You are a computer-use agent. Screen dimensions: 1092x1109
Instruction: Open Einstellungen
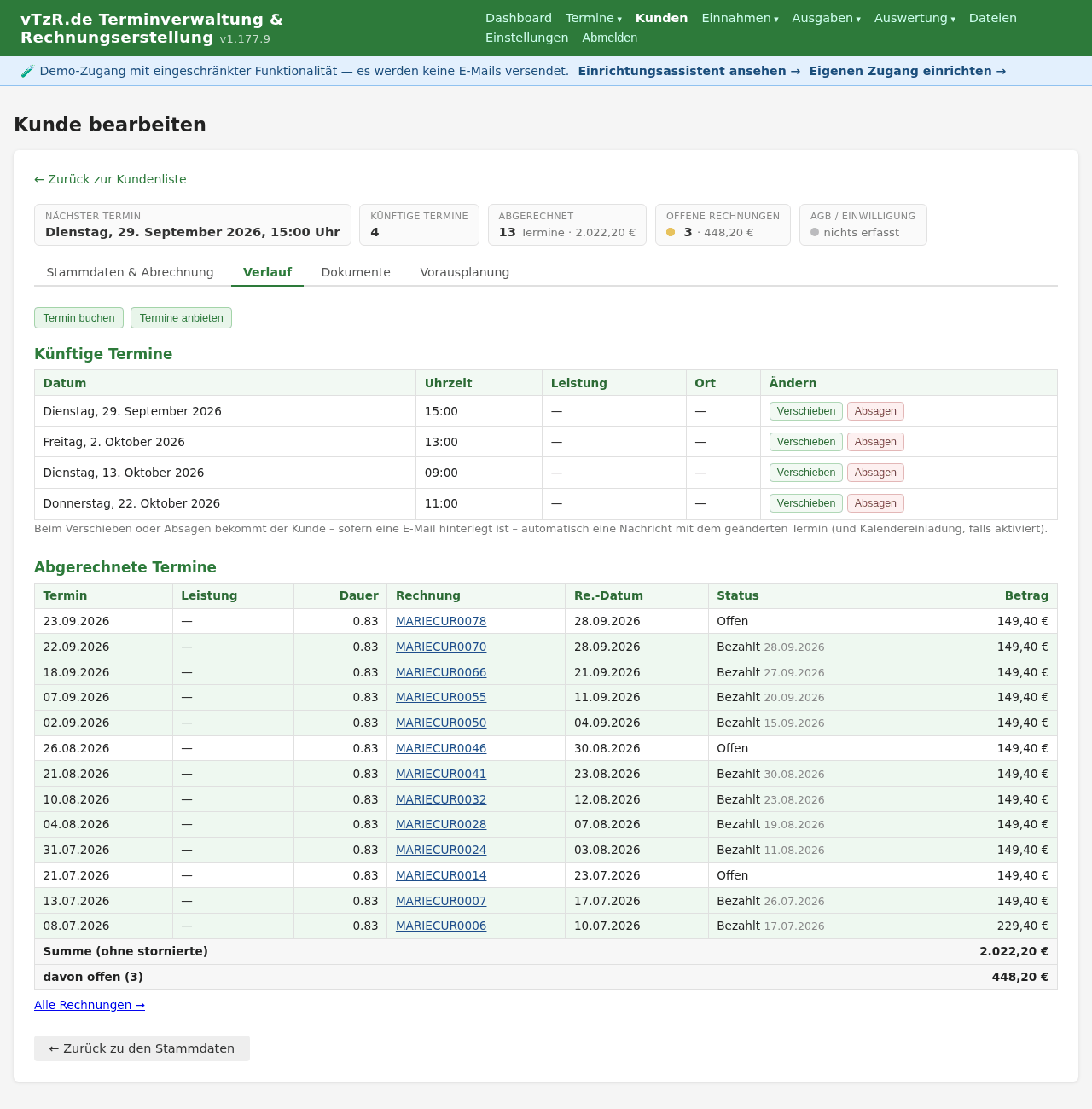pos(527,38)
